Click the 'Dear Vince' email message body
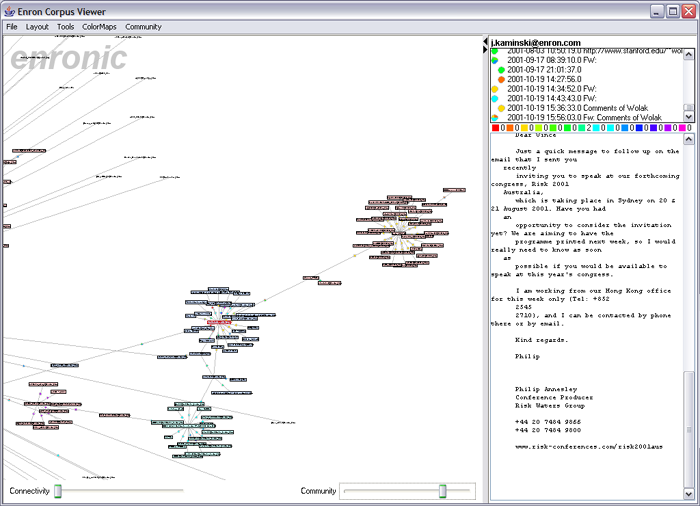This screenshot has height=506, width=700. tap(587, 317)
